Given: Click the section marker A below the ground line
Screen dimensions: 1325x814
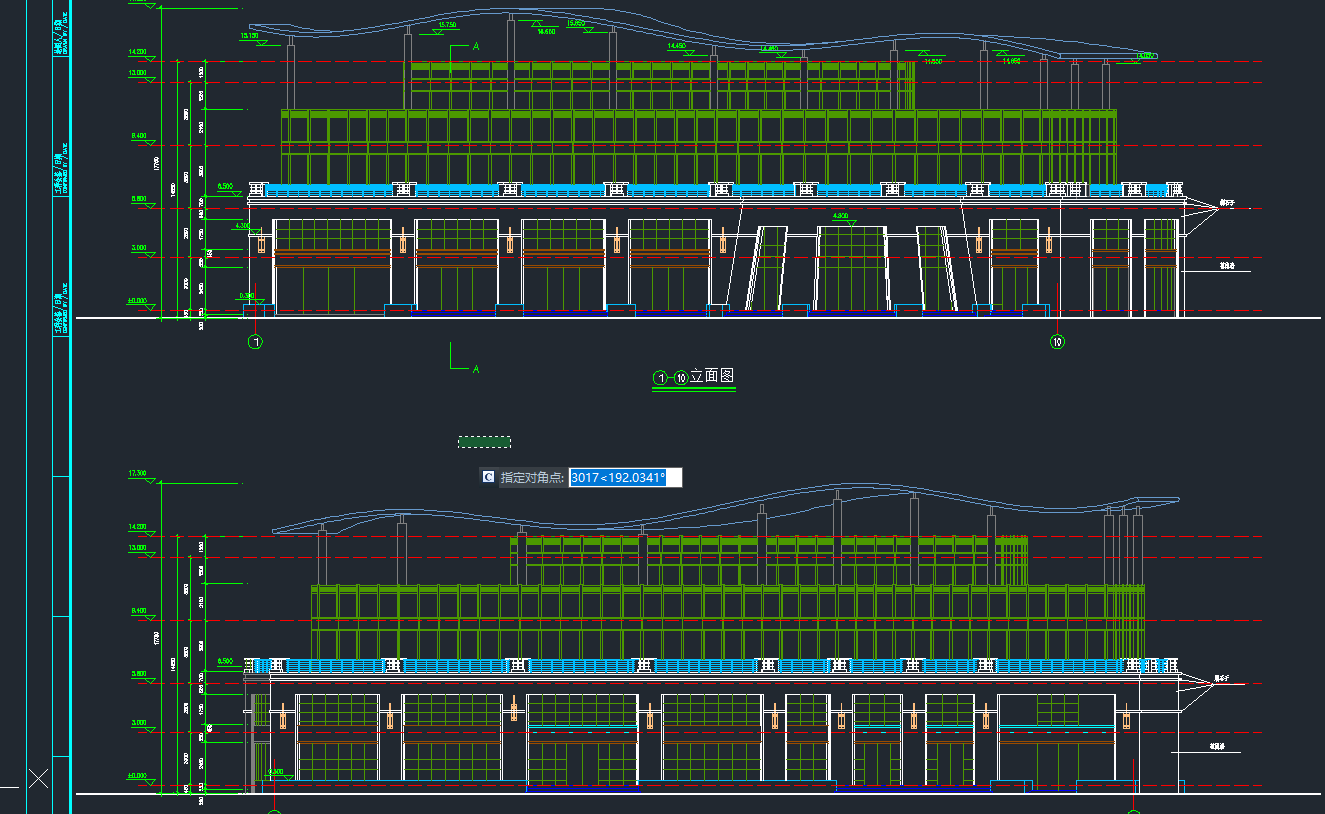Looking at the screenshot, I should [475, 369].
